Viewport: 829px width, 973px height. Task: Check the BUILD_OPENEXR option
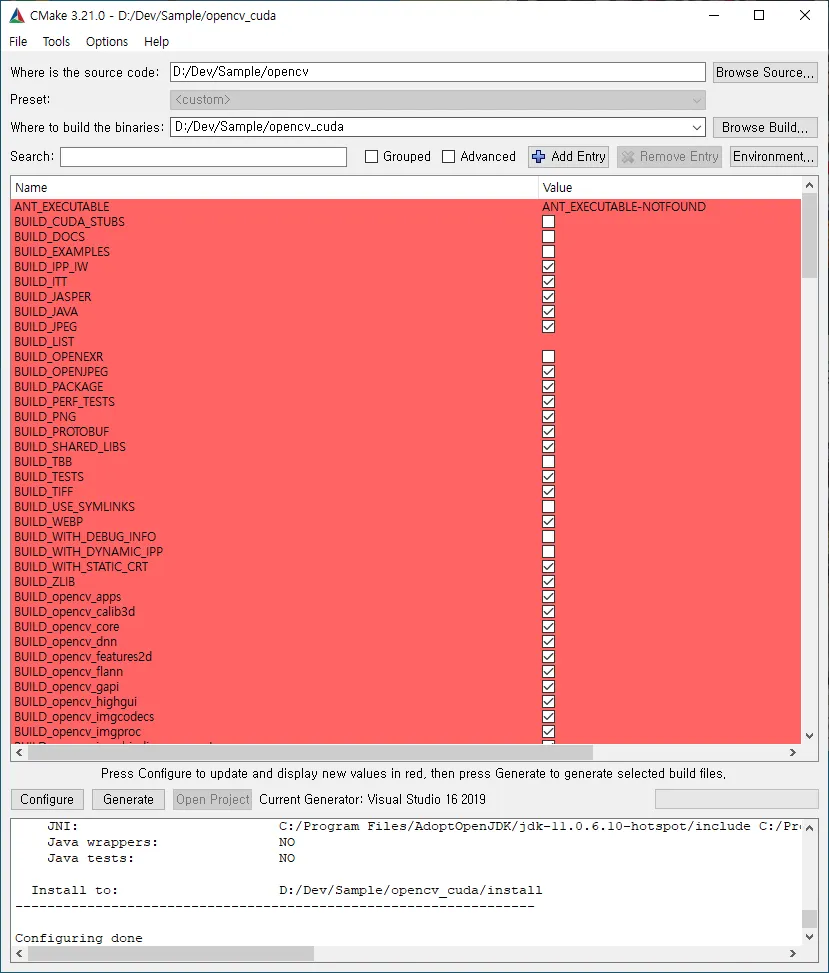pos(549,357)
